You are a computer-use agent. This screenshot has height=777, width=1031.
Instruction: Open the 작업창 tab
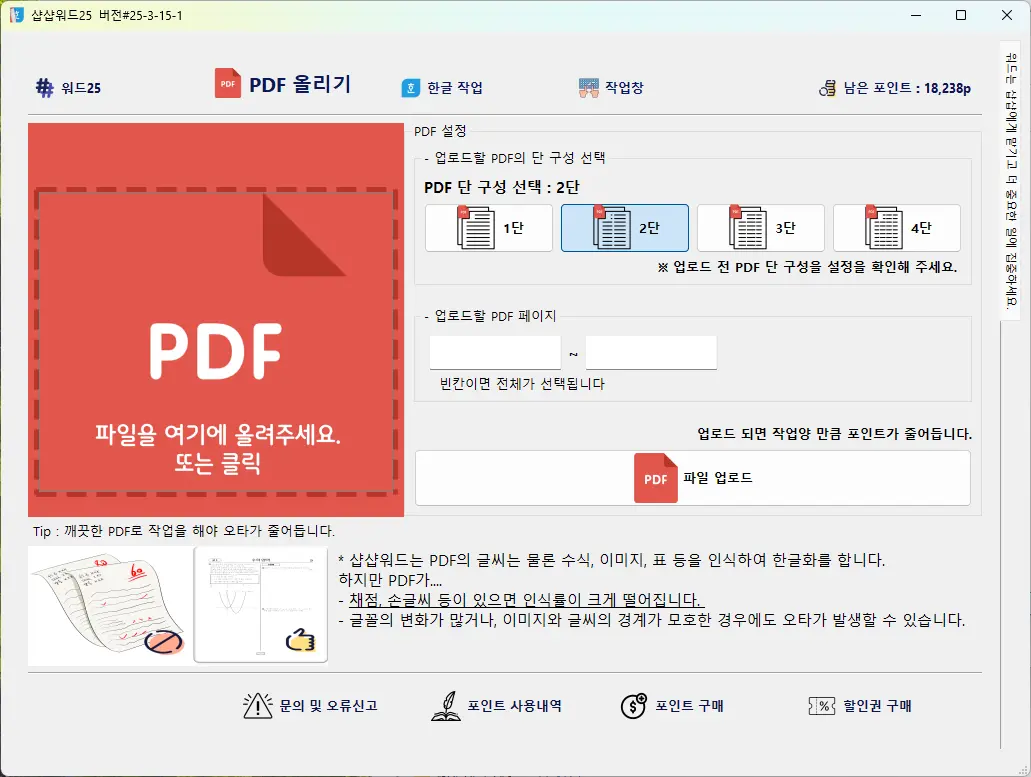(x=609, y=87)
